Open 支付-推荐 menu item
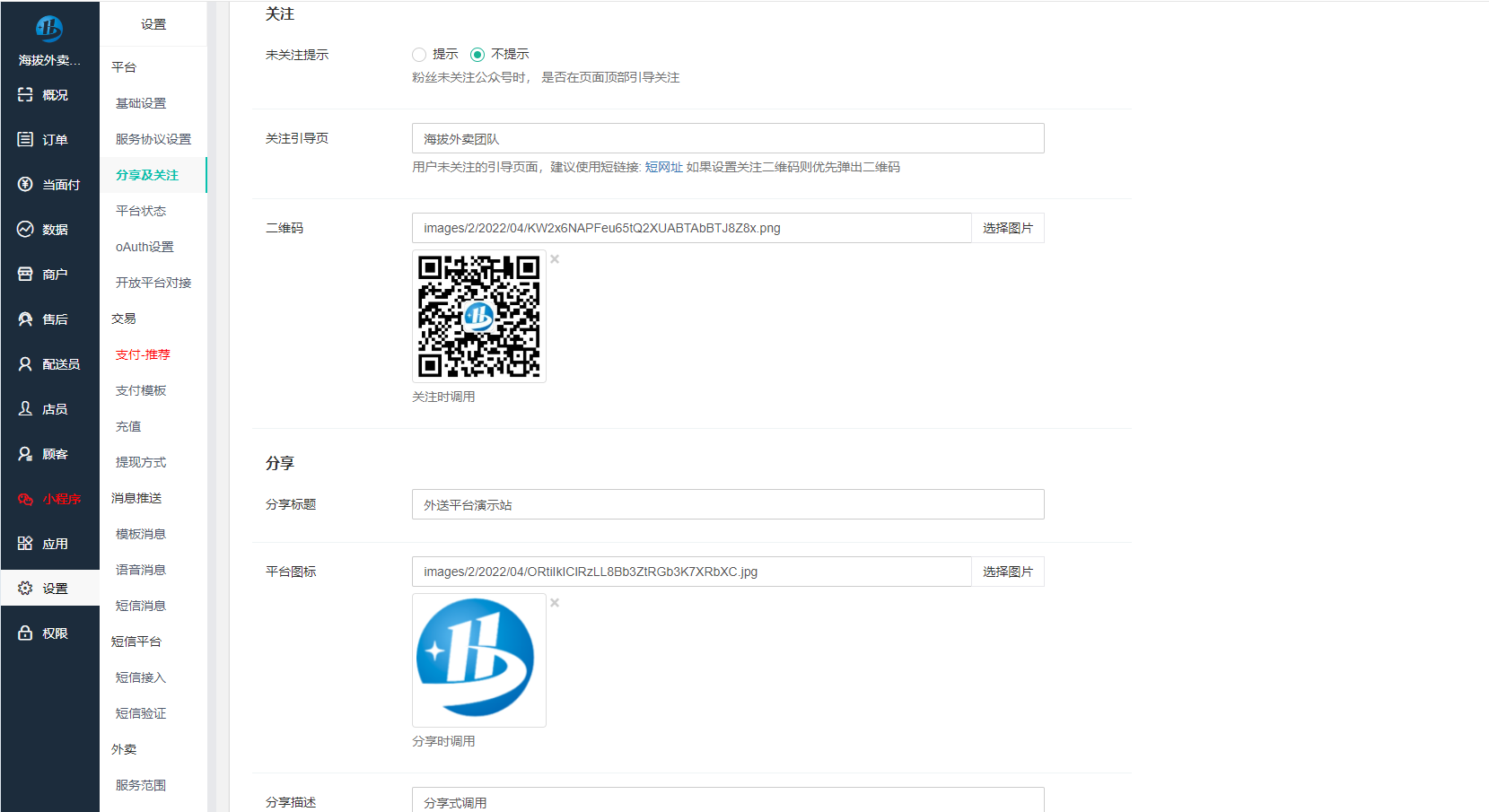 [143, 354]
